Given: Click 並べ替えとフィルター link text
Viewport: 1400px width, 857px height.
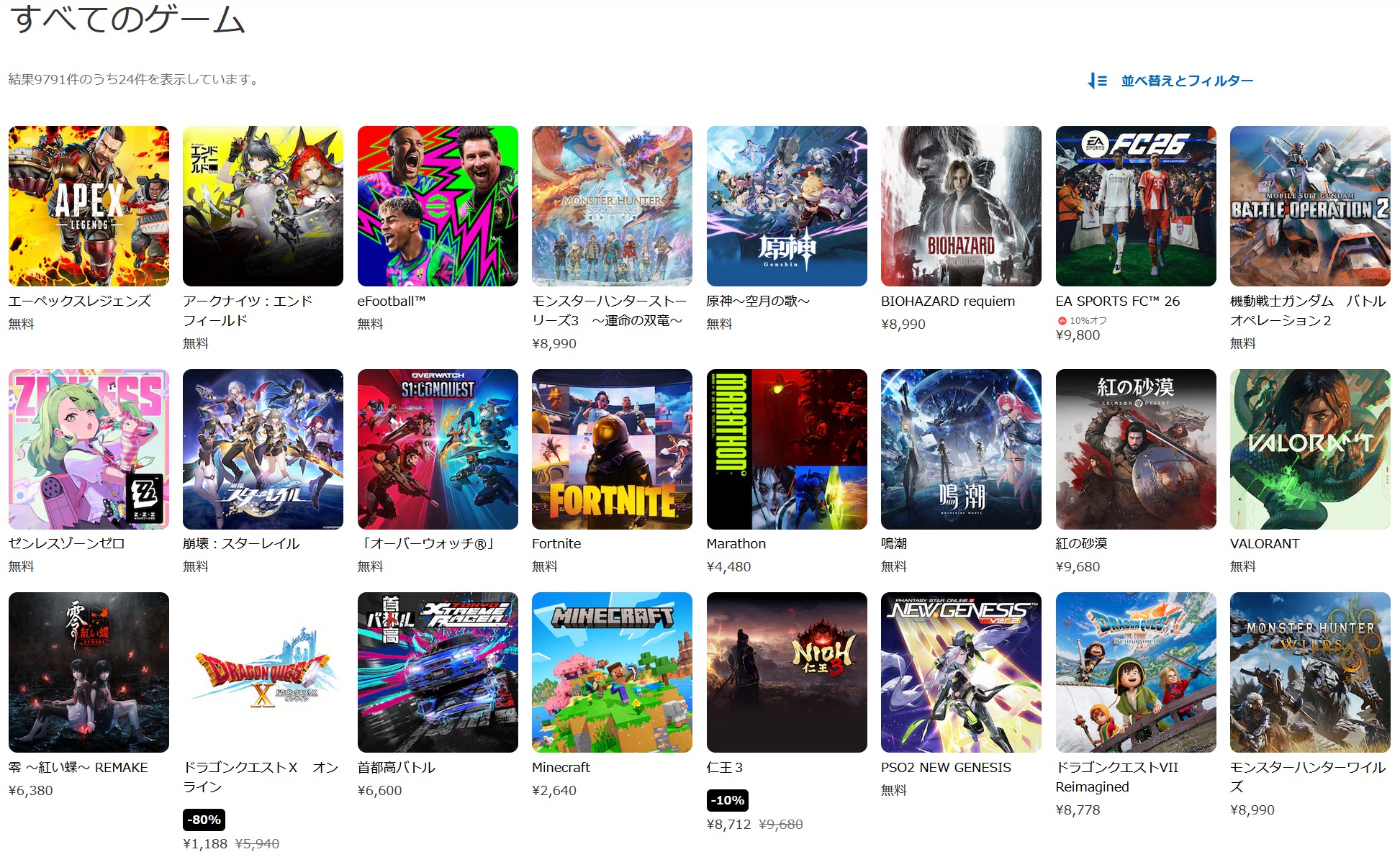Looking at the screenshot, I should [x=1186, y=81].
